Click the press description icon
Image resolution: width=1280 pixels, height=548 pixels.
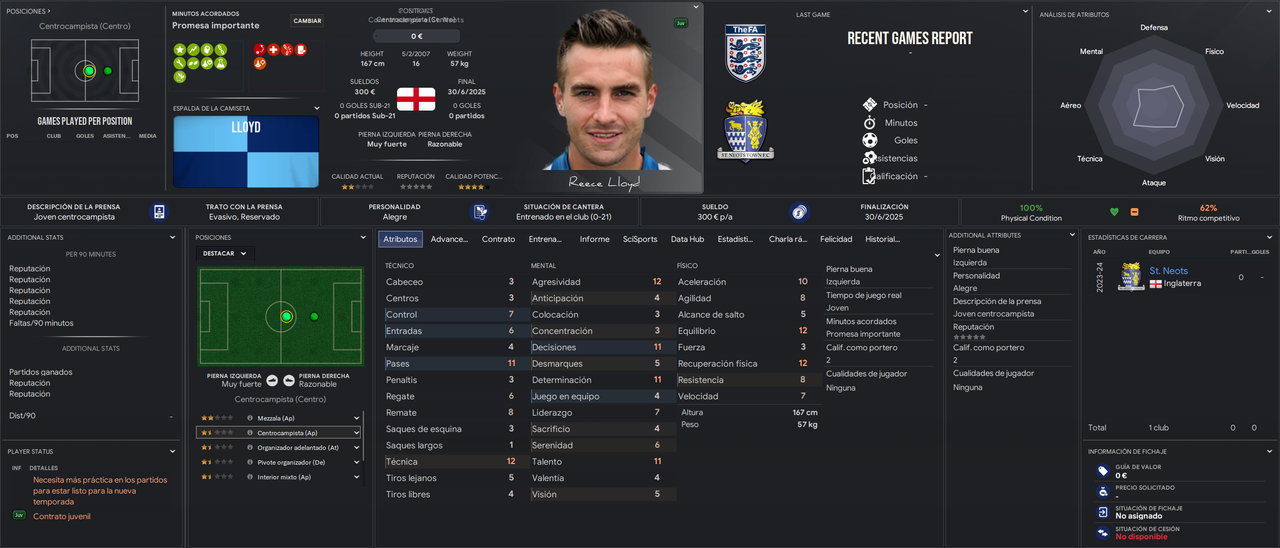(159, 212)
